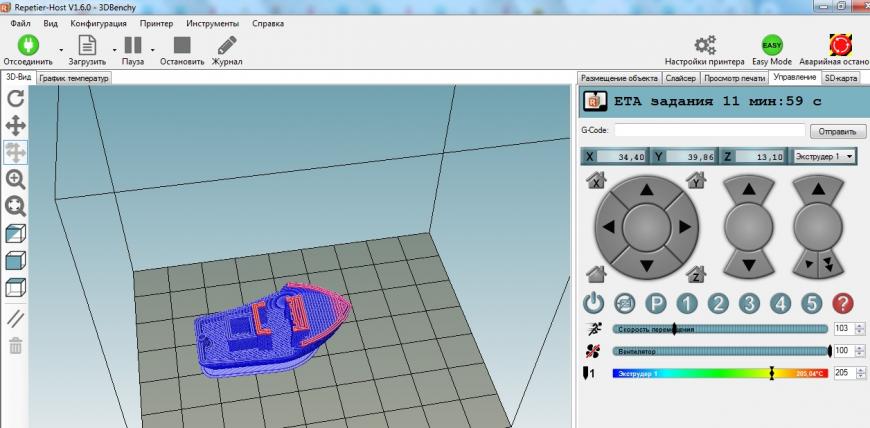Open dropdown arrow next to Загрузить
The height and width of the screenshot is (428, 870).
click(114, 49)
